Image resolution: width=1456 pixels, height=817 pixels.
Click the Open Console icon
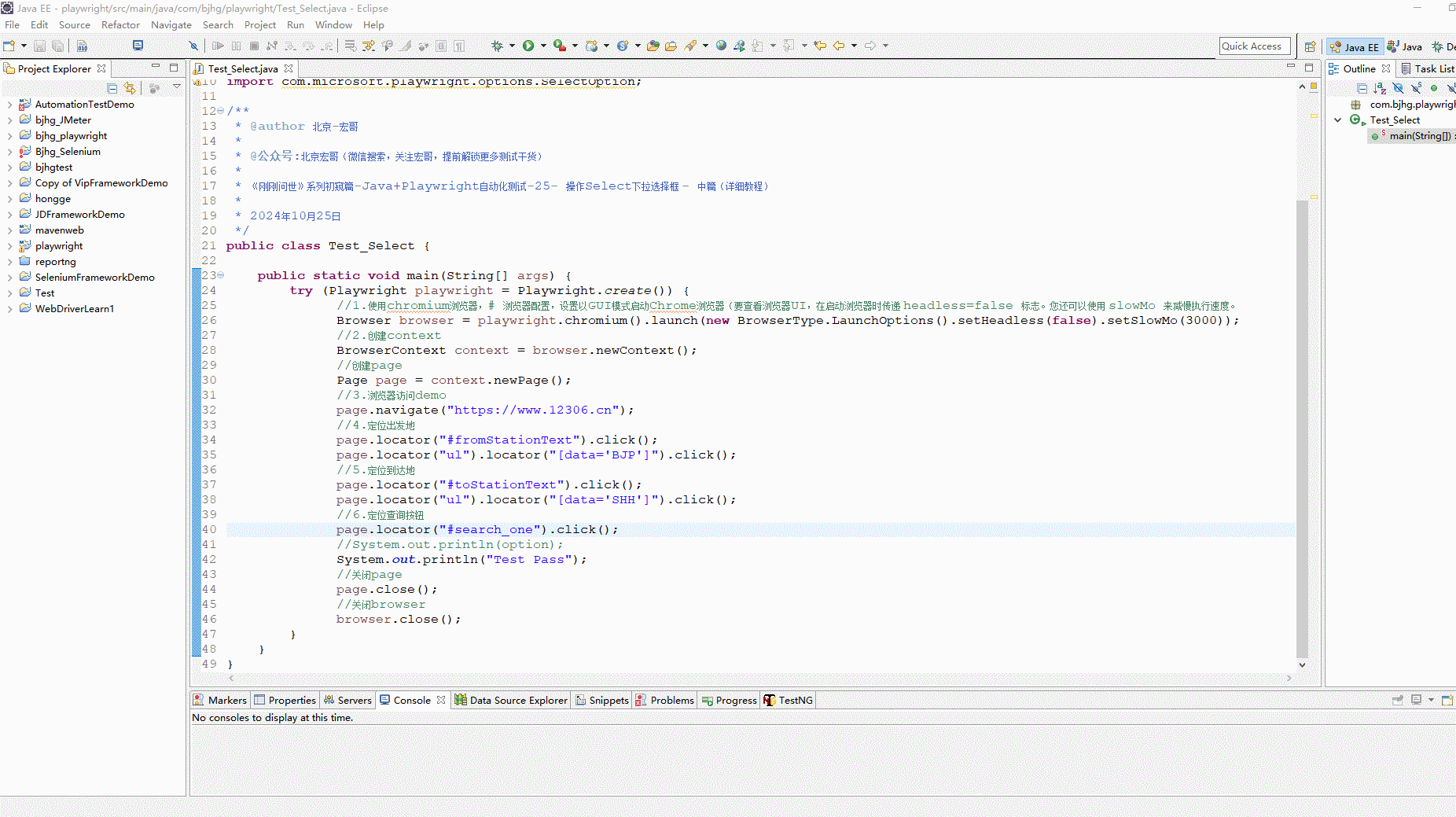pyautogui.click(x=1447, y=700)
